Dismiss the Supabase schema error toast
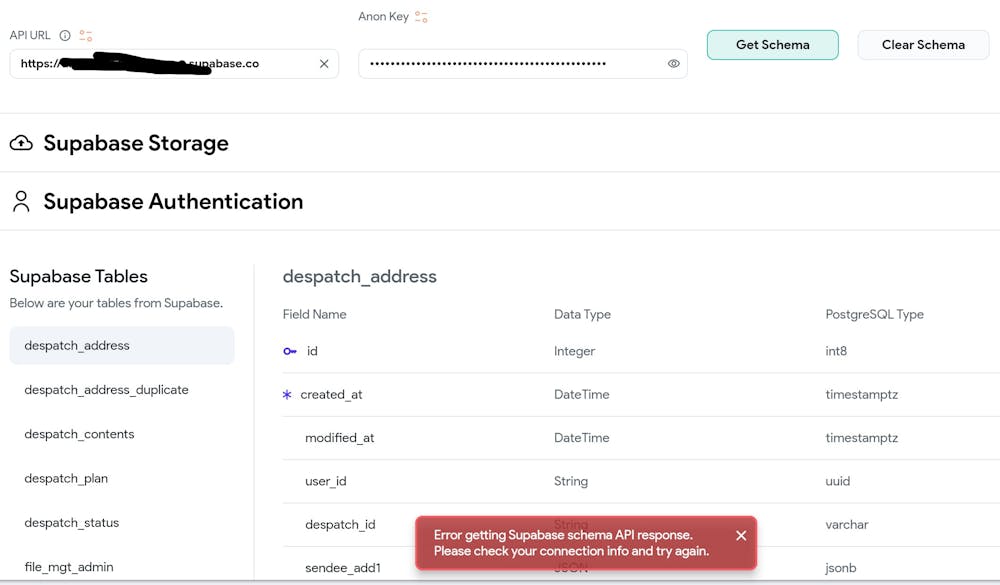The width and height of the screenshot is (1000, 585). click(x=740, y=536)
